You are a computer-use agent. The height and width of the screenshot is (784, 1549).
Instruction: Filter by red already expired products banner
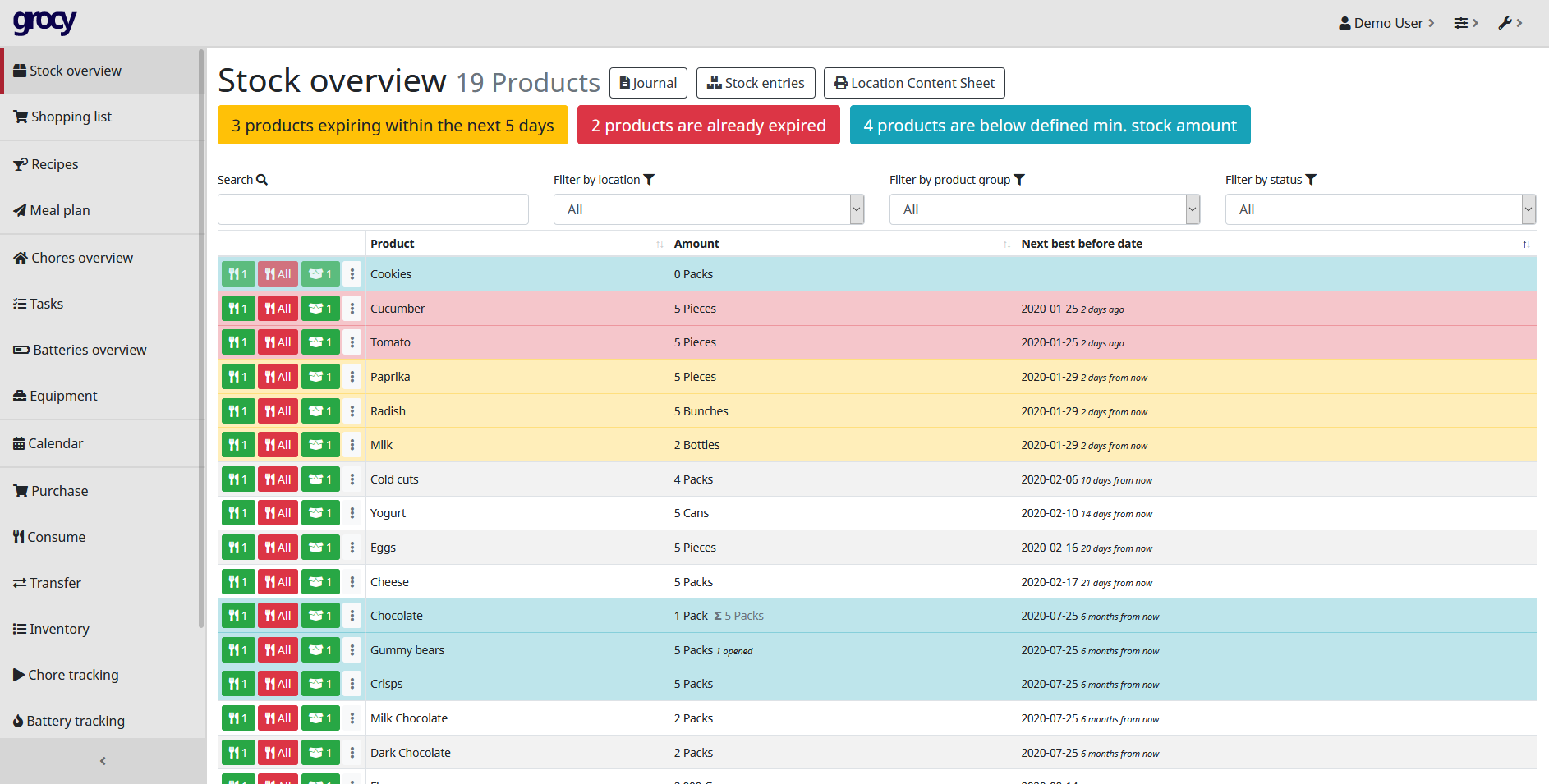coord(708,126)
